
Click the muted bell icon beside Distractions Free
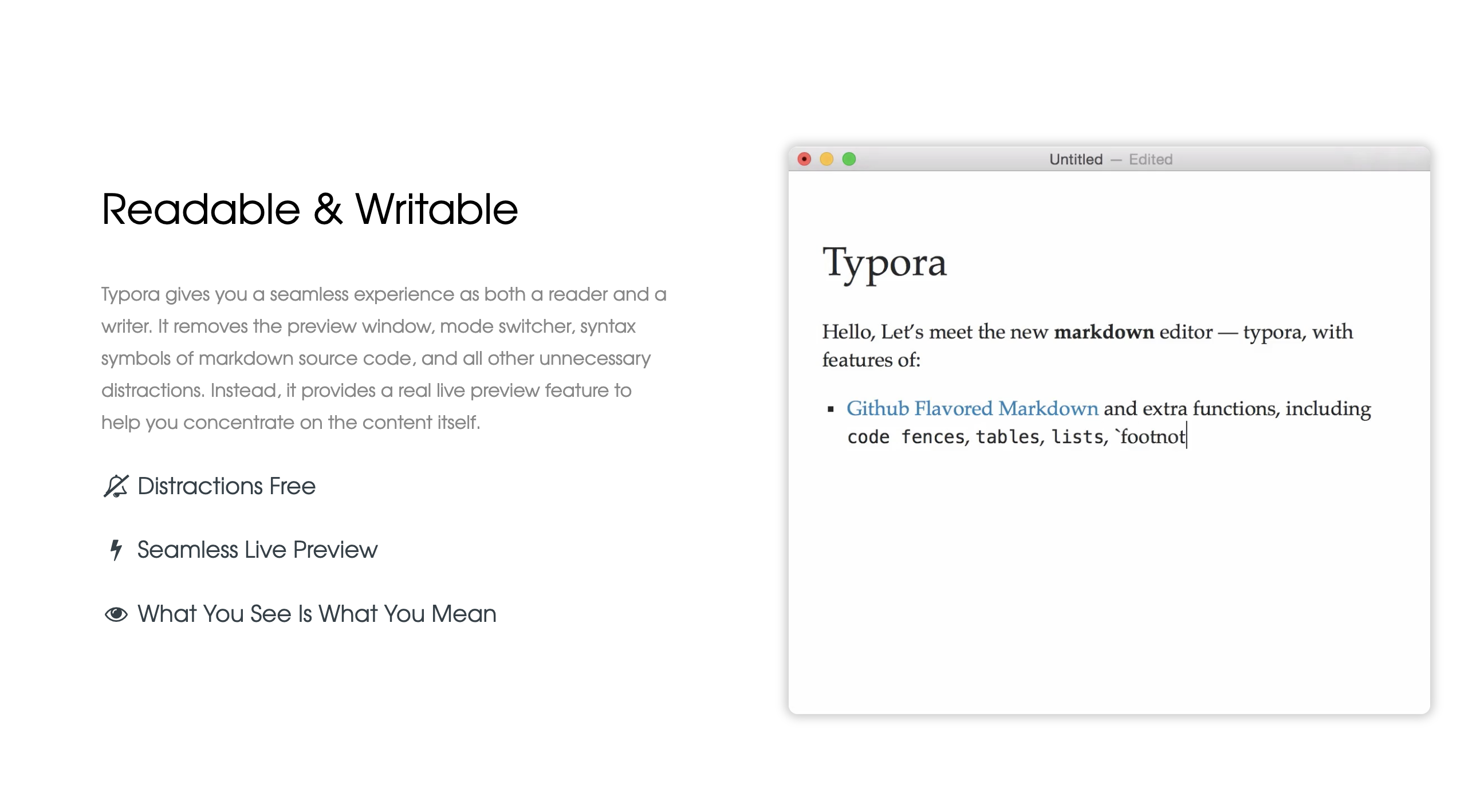click(116, 486)
